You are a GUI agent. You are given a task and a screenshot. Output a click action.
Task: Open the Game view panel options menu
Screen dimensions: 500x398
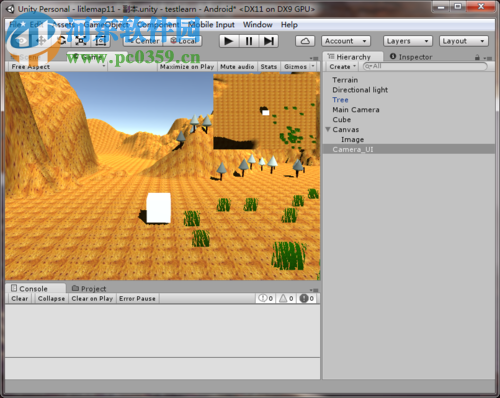314,58
